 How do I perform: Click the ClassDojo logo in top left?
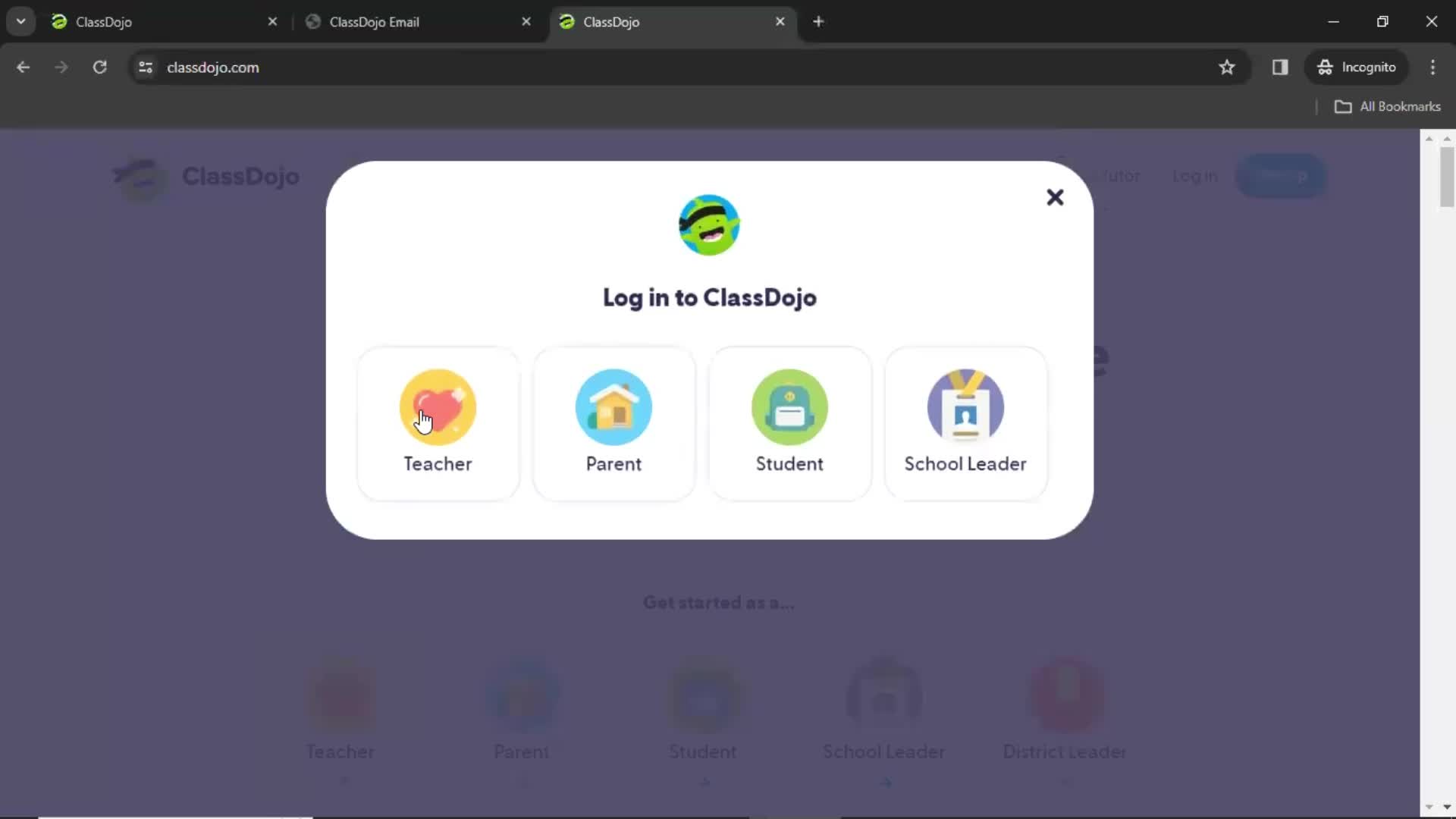138,176
